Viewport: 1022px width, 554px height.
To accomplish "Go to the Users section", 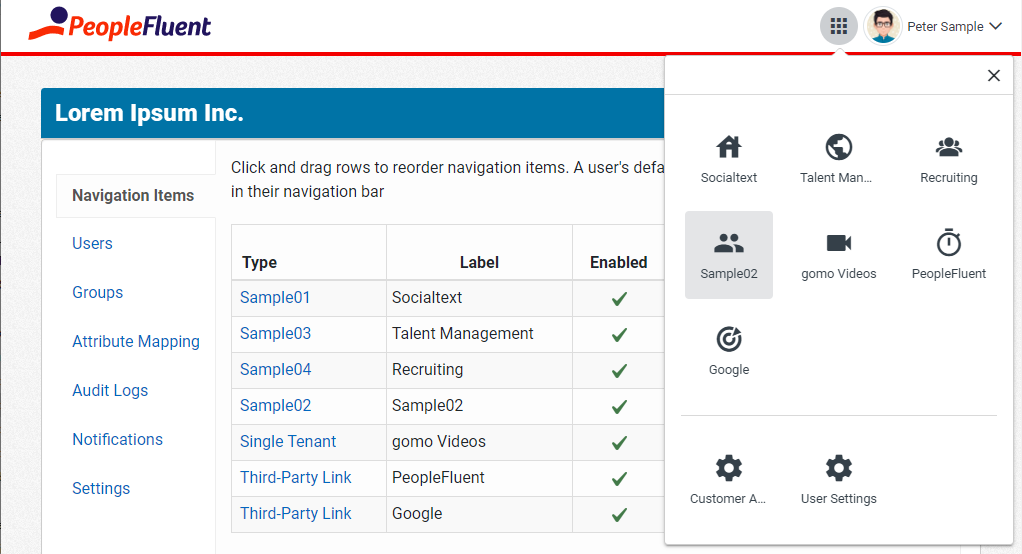I will click(92, 243).
